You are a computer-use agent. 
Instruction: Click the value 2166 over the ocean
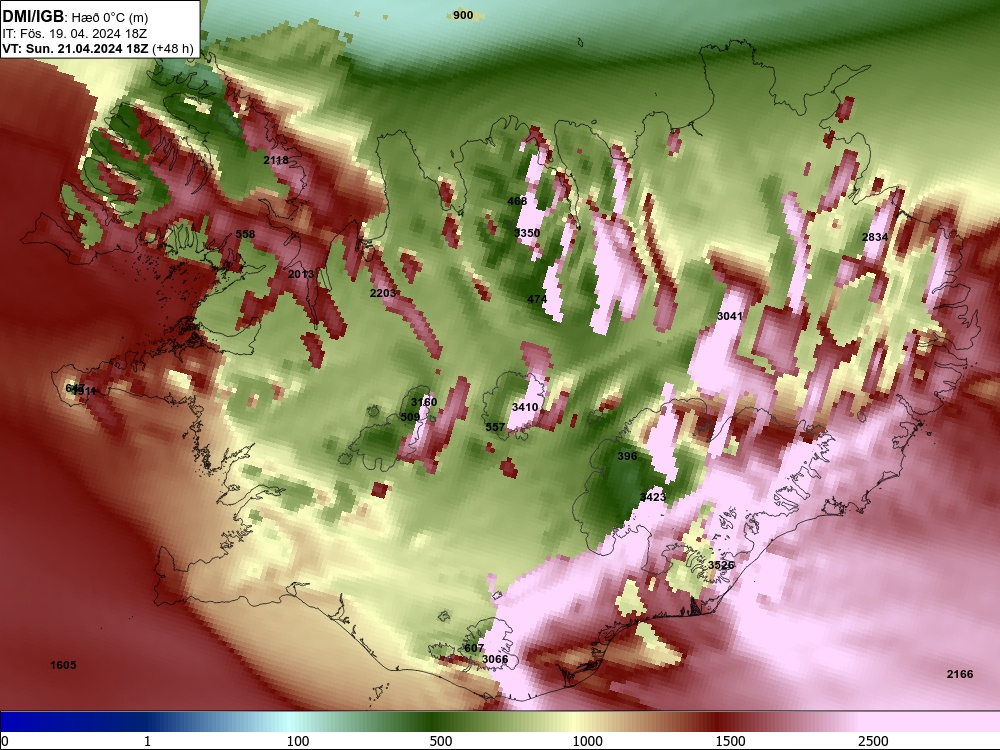click(960, 674)
